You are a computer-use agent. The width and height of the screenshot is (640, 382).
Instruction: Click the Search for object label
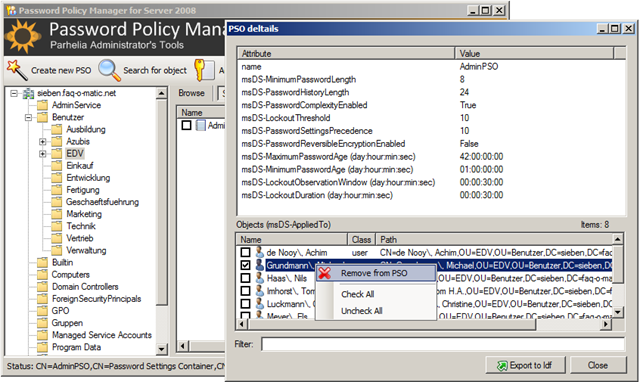(155, 70)
